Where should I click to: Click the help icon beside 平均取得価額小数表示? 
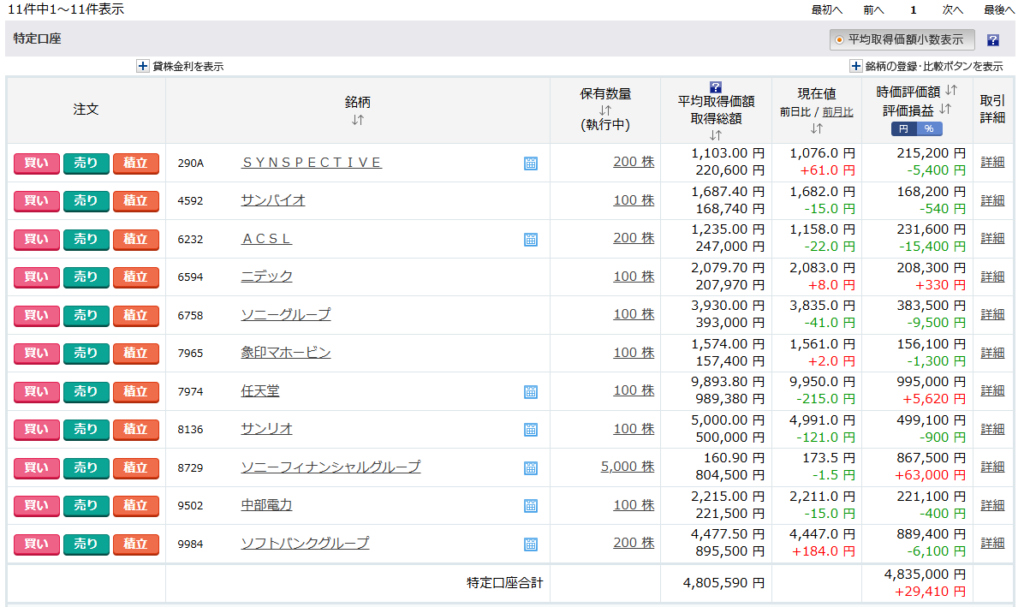[993, 41]
